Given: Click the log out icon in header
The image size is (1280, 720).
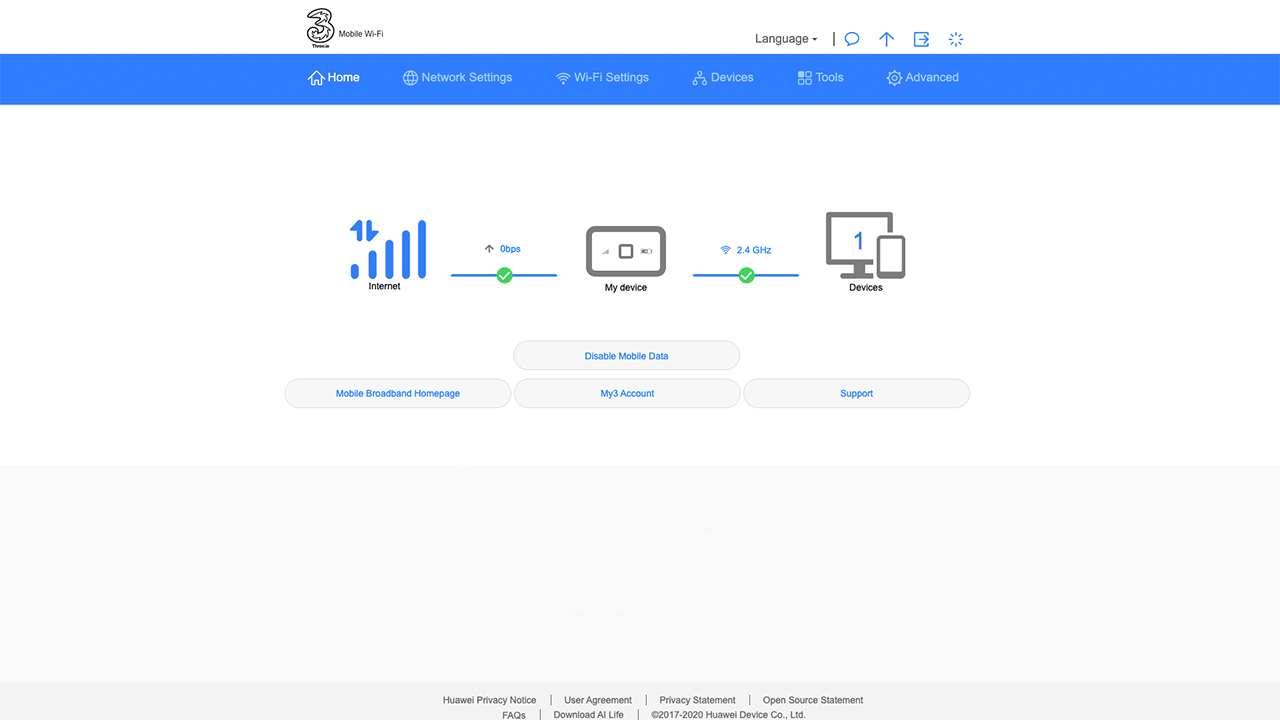Looking at the screenshot, I should [921, 39].
